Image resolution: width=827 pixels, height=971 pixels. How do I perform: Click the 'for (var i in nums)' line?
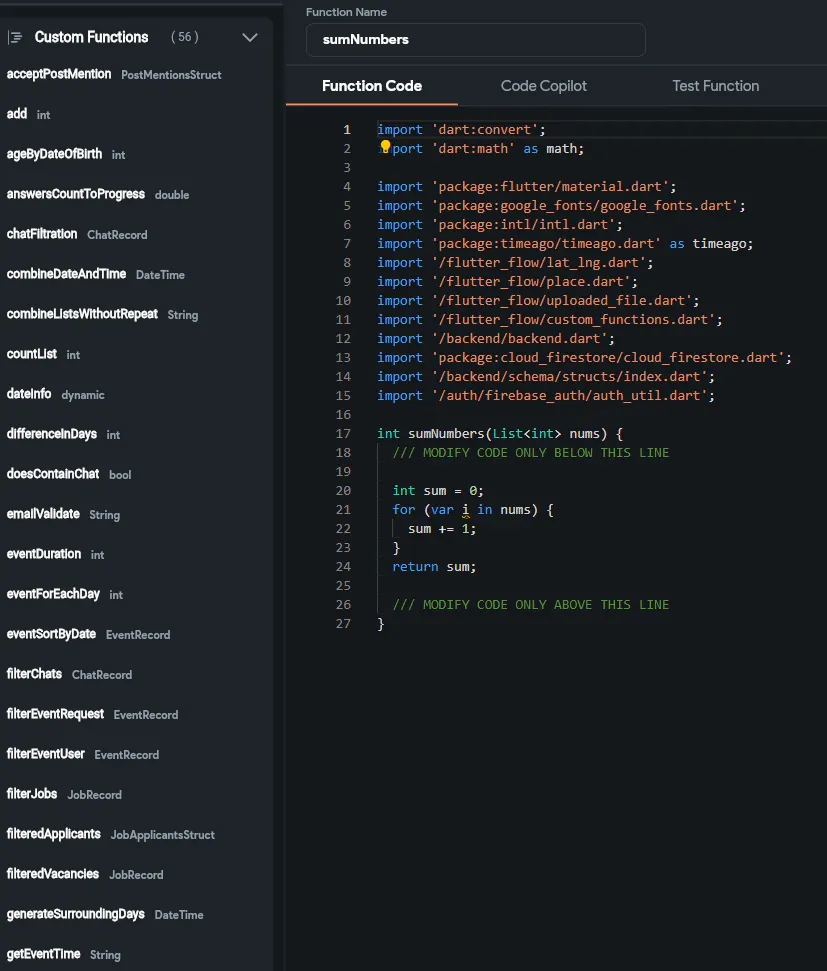[x=473, y=510]
